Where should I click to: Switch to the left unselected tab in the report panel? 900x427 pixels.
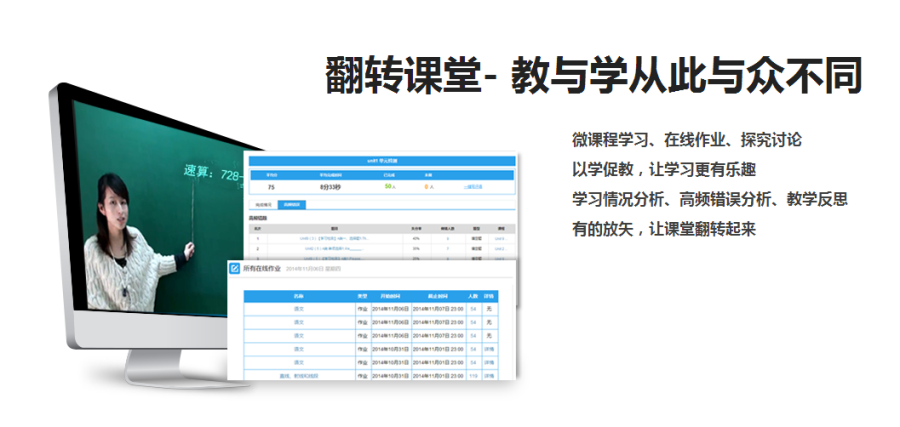[263, 204]
